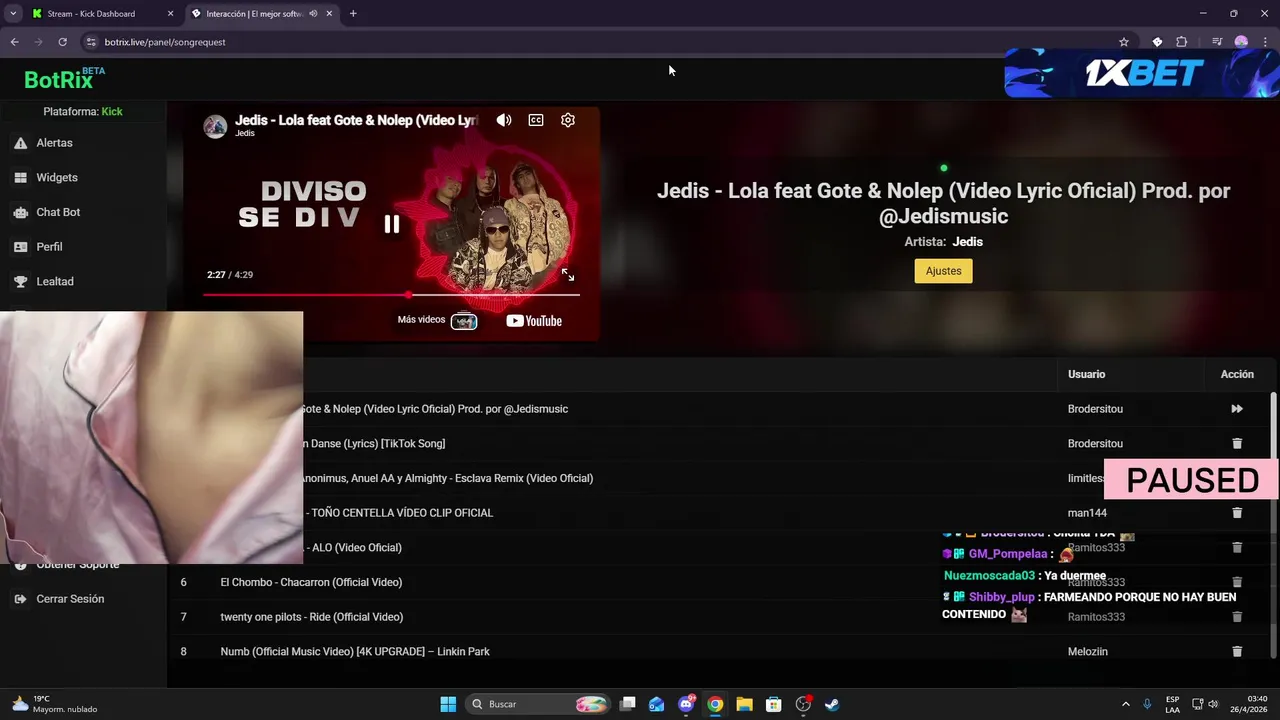
Task: Close the Interacción tab
Action: [x=330, y=14]
